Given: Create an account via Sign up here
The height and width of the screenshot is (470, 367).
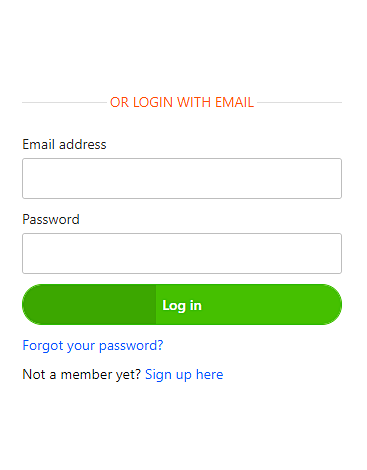Looking at the screenshot, I should [x=184, y=374].
